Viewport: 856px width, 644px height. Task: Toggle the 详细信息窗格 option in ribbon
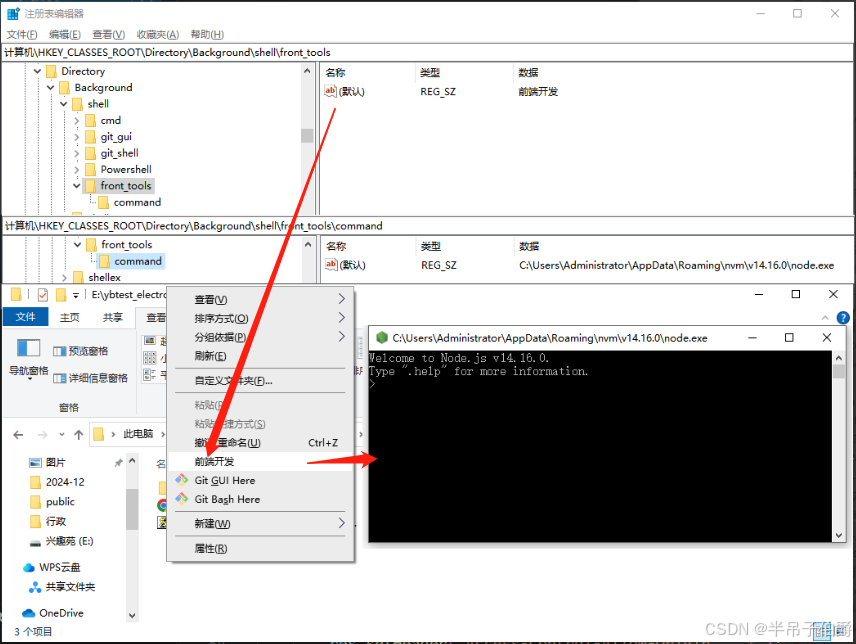coord(91,378)
